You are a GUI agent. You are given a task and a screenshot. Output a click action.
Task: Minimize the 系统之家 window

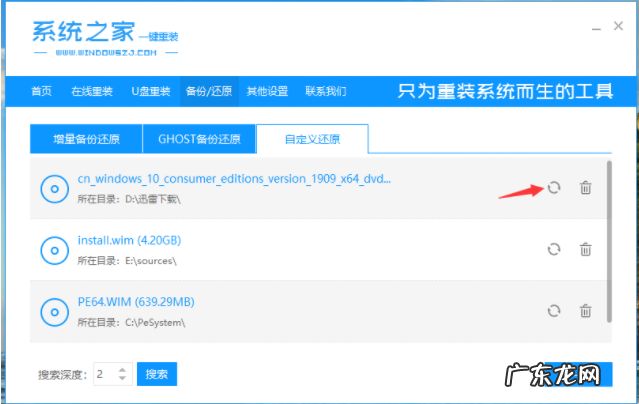click(596, 28)
